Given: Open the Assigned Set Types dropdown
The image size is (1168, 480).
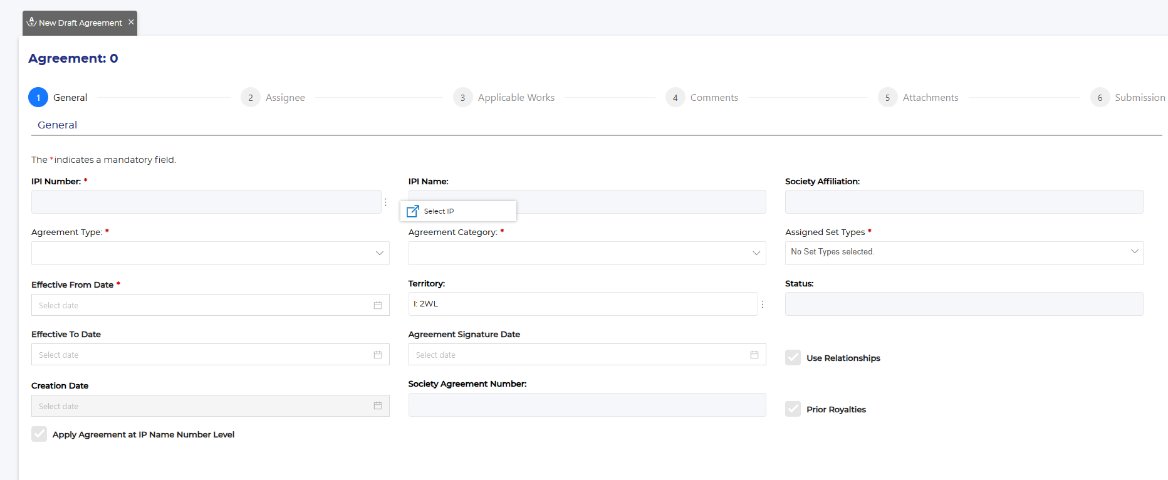Looking at the screenshot, I should point(964,252).
